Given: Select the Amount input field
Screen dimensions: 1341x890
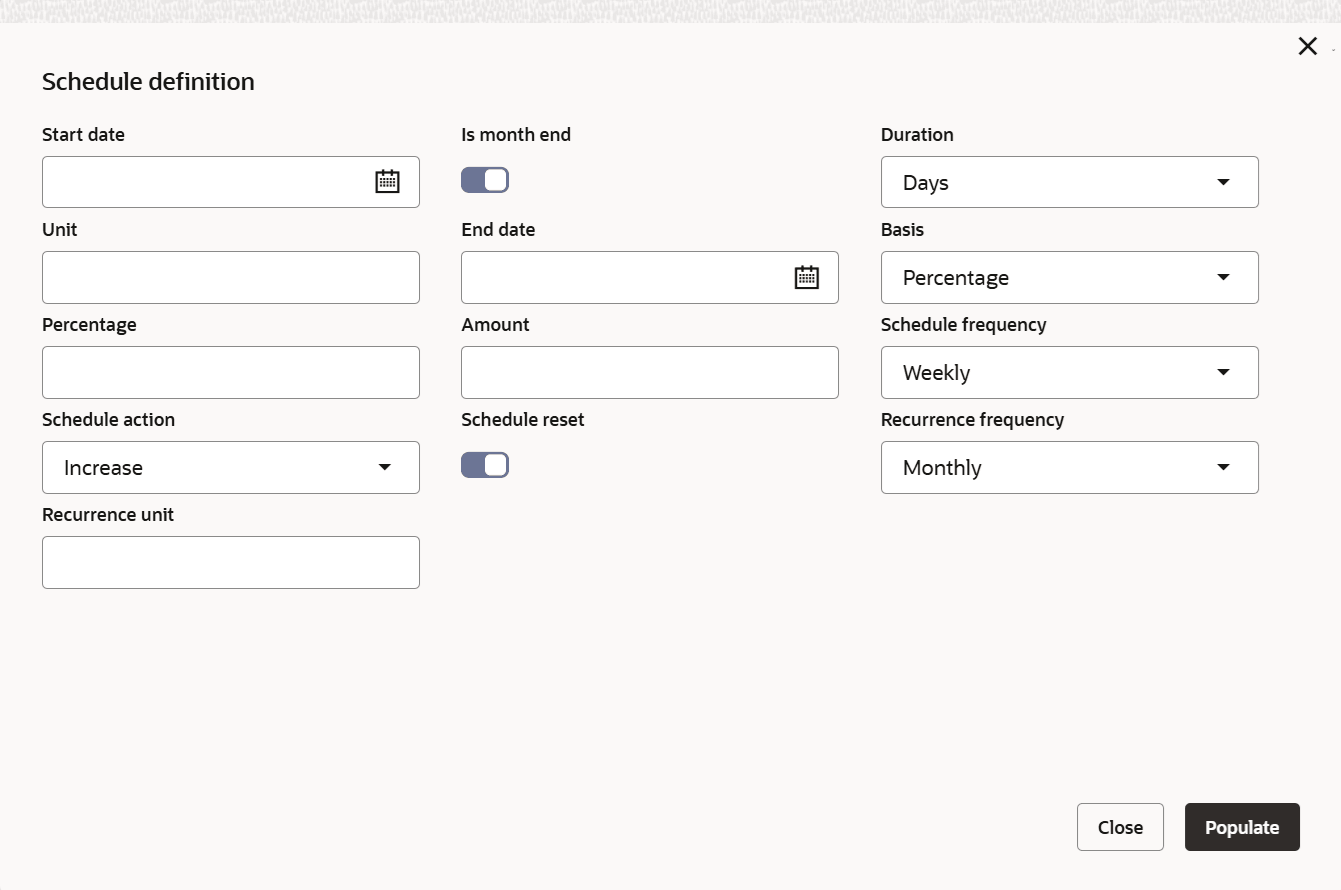Looking at the screenshot, I should pyautogui.click(x=649, y=372).
